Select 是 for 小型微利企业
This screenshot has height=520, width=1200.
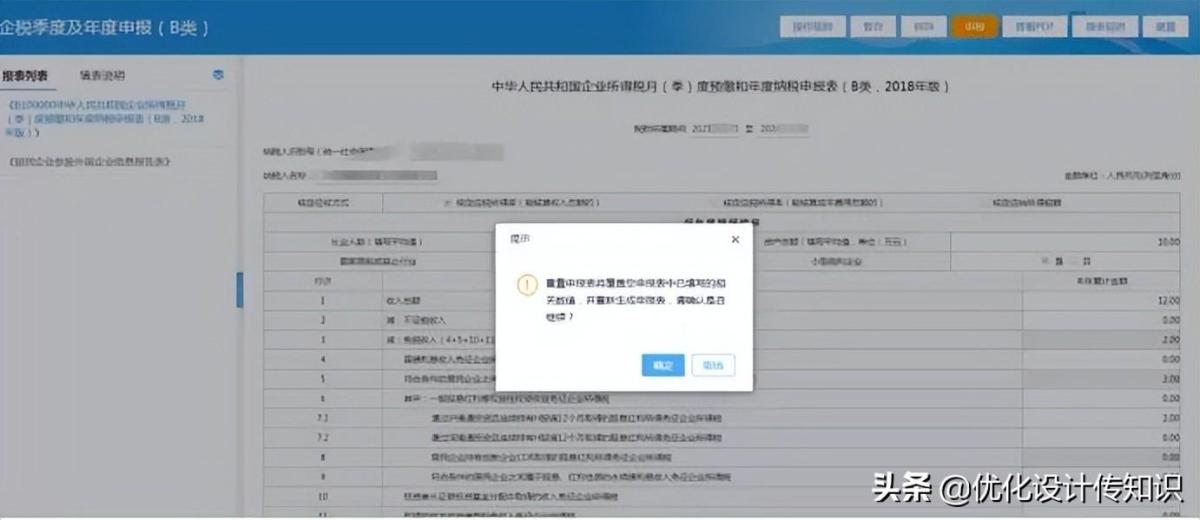(x=1044, y=261)
